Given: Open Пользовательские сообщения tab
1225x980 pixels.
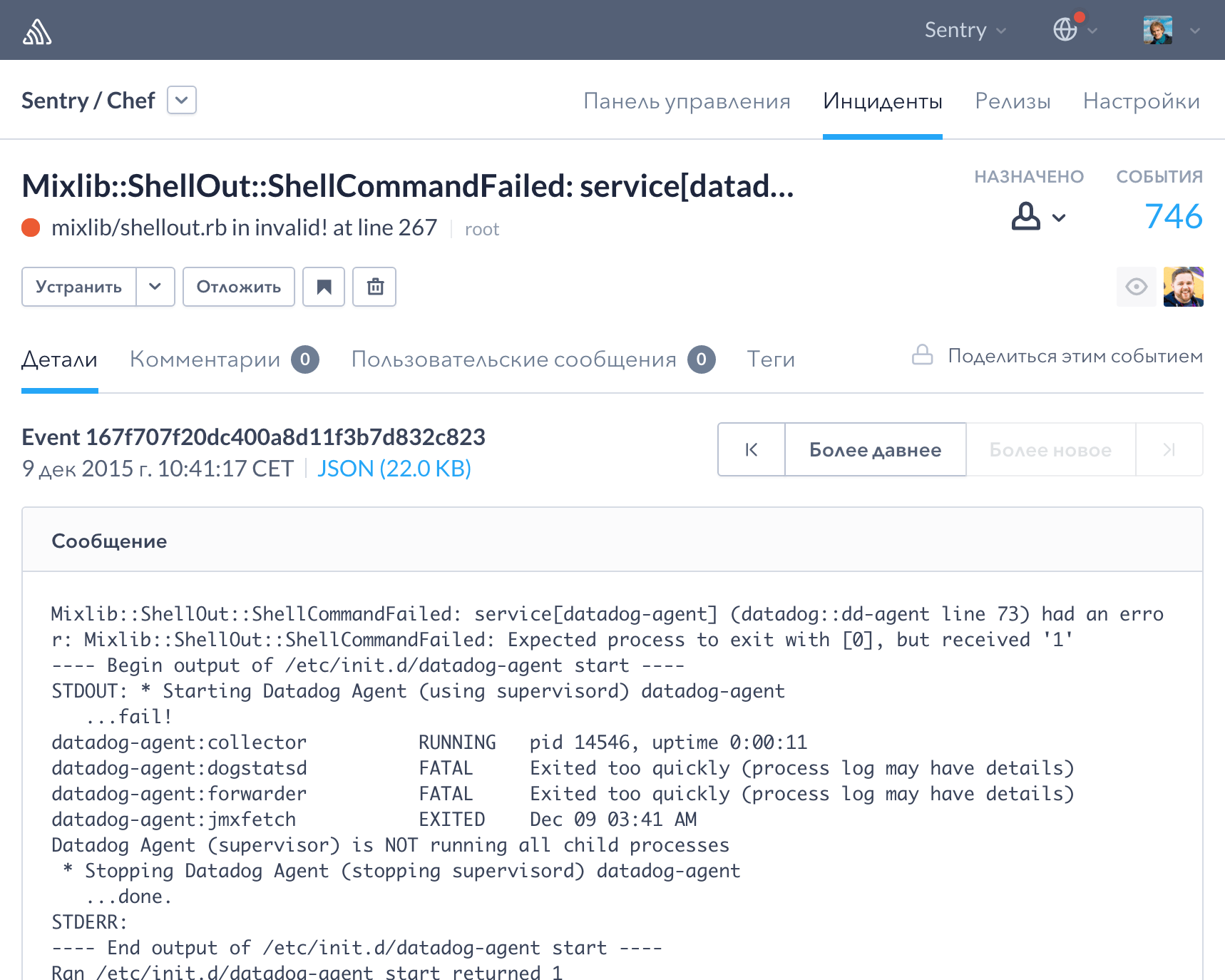Looking at the screenshot, I should tap(514, 359).
